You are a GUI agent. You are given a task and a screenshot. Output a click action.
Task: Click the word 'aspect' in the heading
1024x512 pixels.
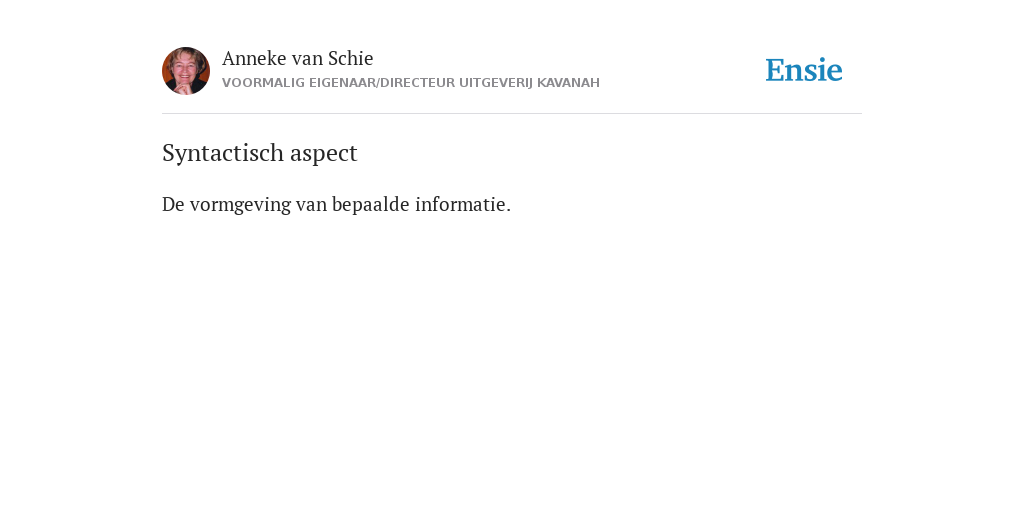point(324,154)
